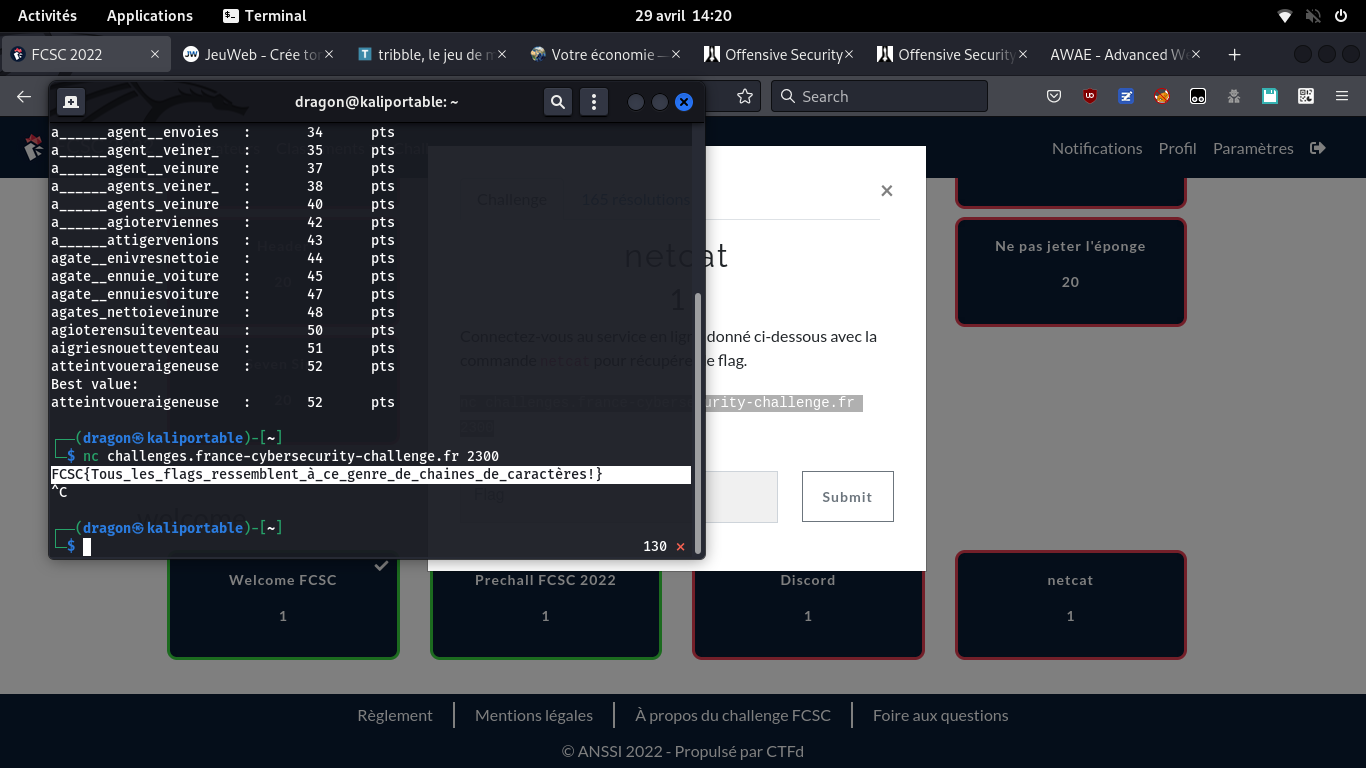1366x768 pixels.
Task: Open the terminal search icon
Action: coord(558,101)
